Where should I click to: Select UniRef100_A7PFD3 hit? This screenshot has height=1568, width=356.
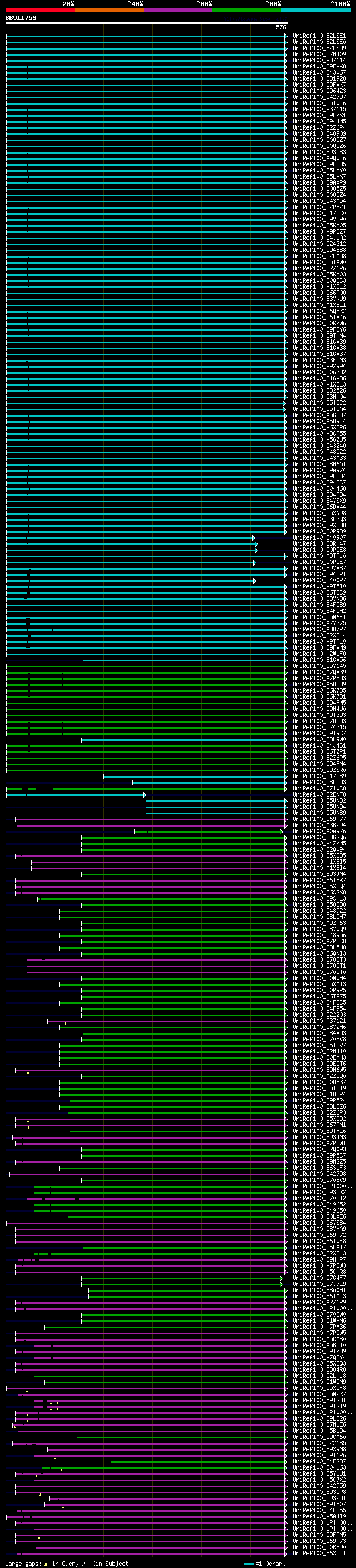[319, 678]
